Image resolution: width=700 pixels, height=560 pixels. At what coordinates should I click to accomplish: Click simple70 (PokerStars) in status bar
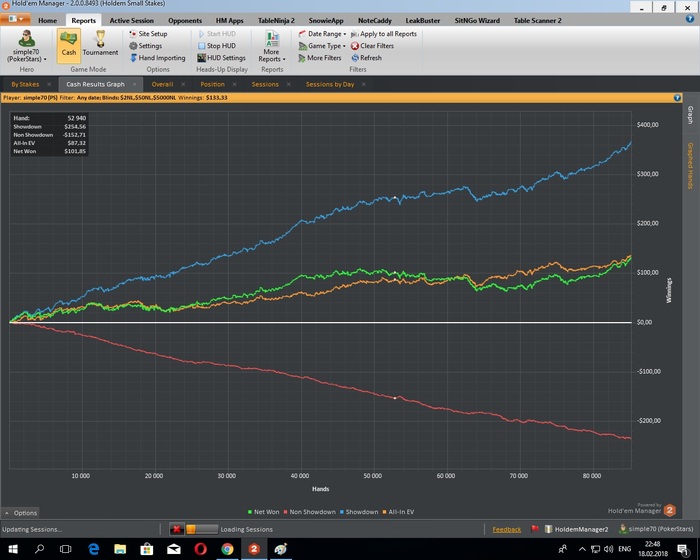tap(656, 529)
